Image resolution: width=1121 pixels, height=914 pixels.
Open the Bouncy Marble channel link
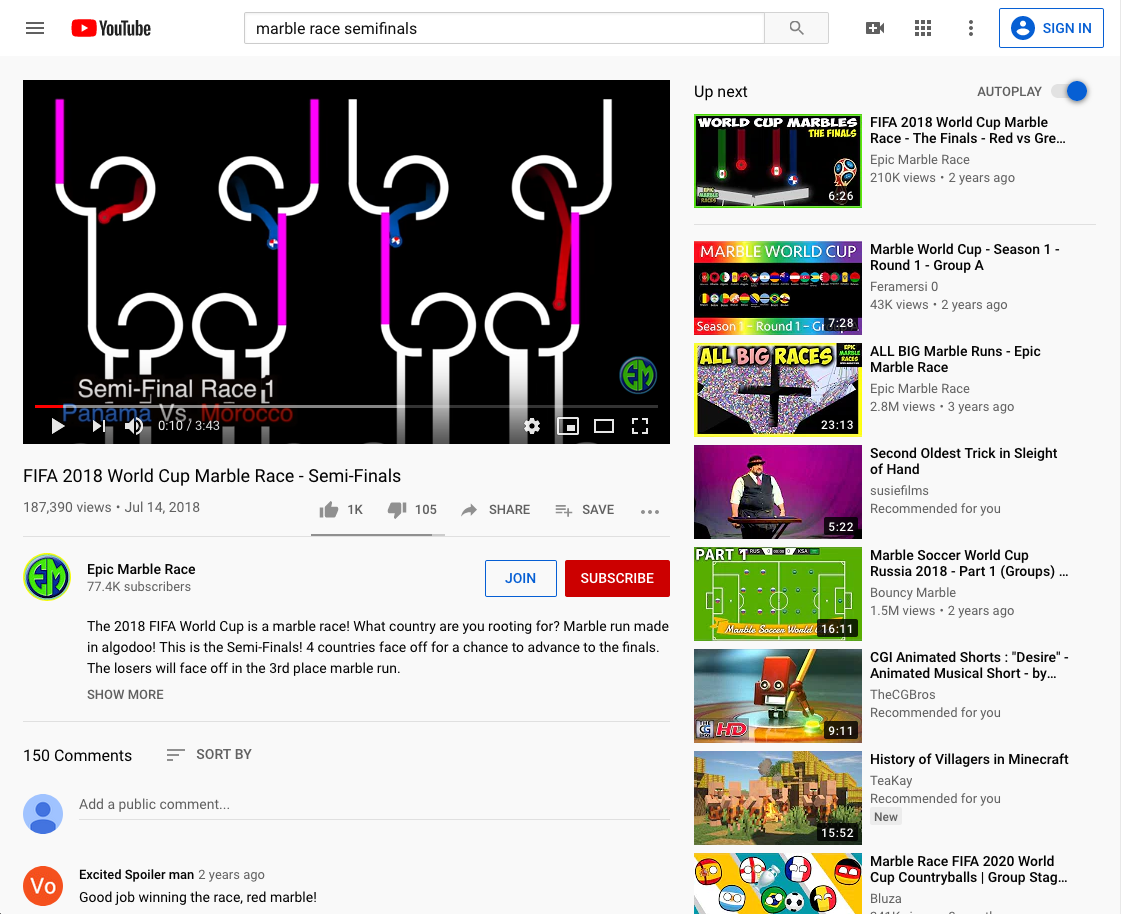pos(913,593)
